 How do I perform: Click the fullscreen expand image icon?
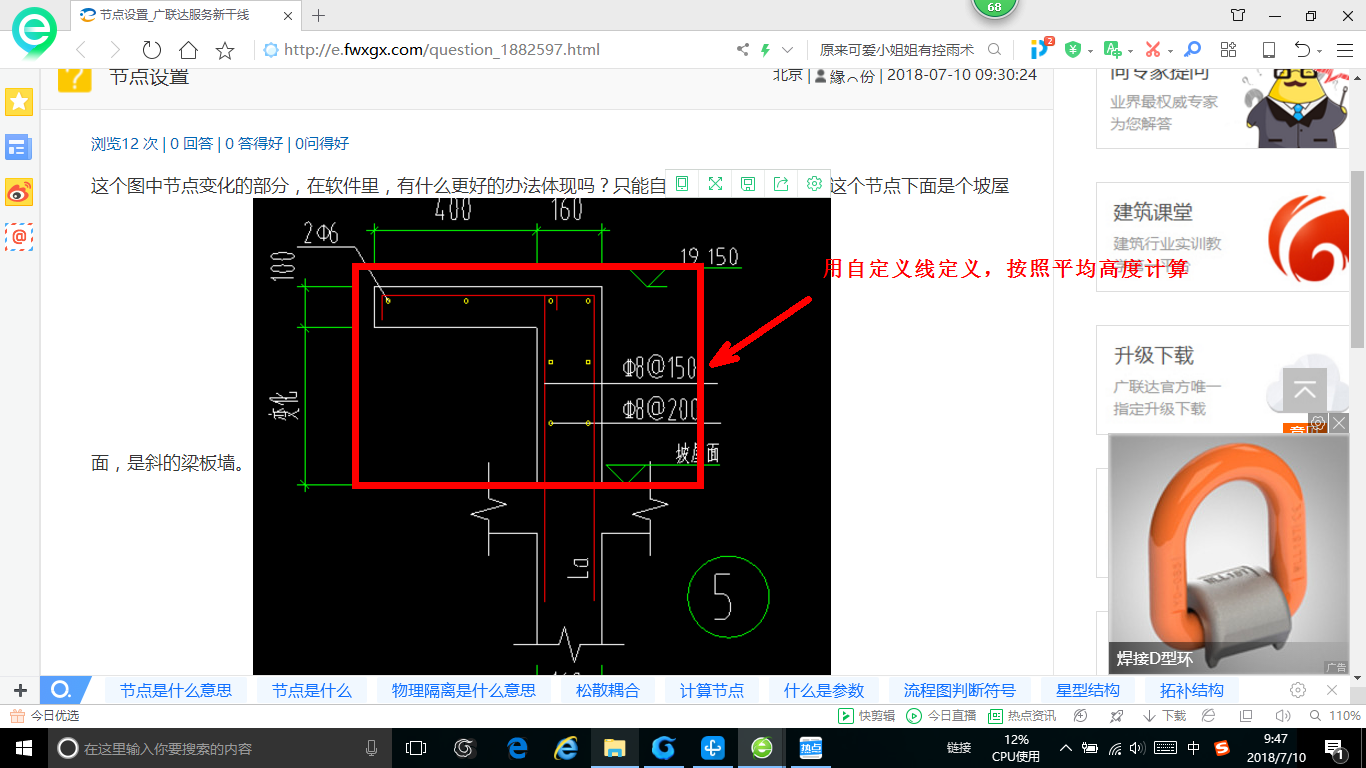click(715, 183)
